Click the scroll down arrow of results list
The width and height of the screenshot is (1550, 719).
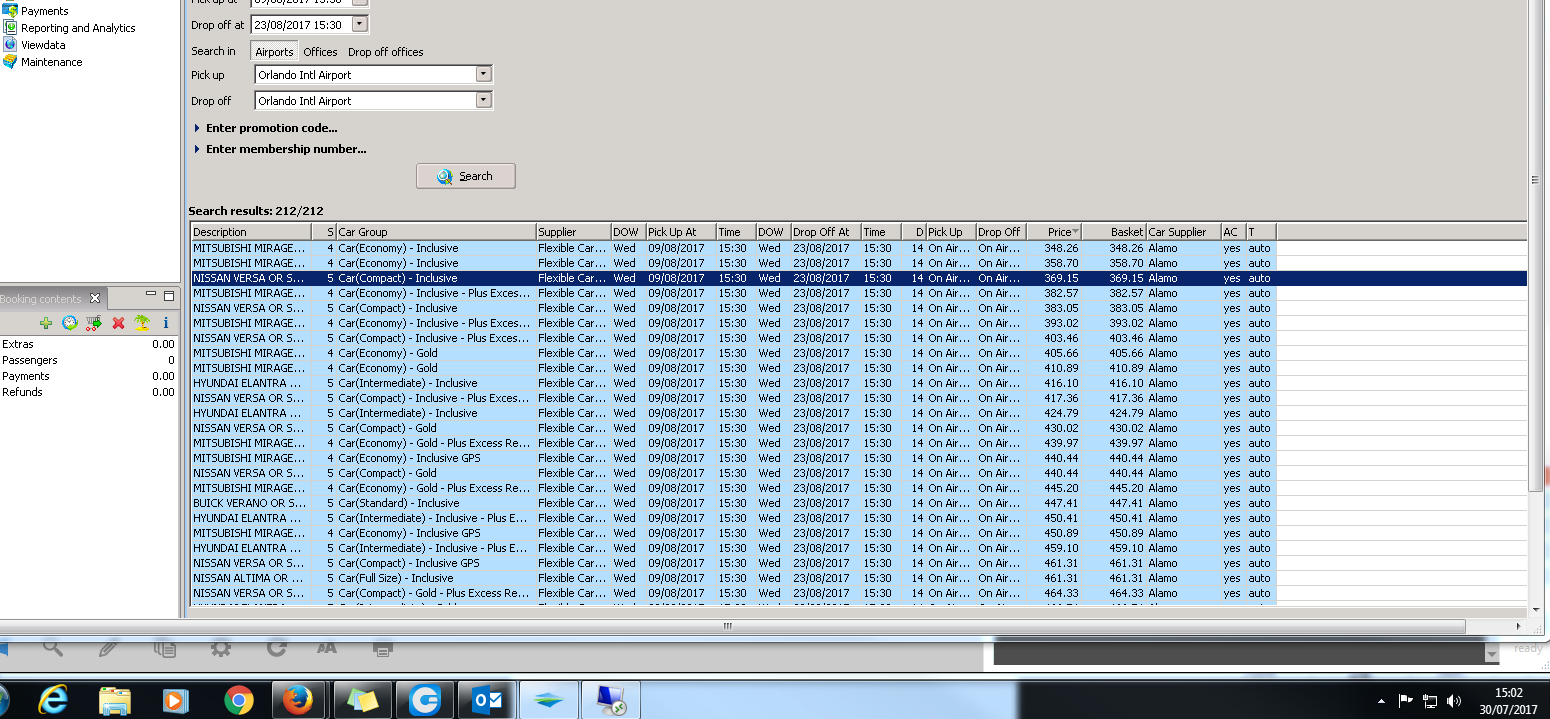pyautogui.click(x=1536, y=610)
